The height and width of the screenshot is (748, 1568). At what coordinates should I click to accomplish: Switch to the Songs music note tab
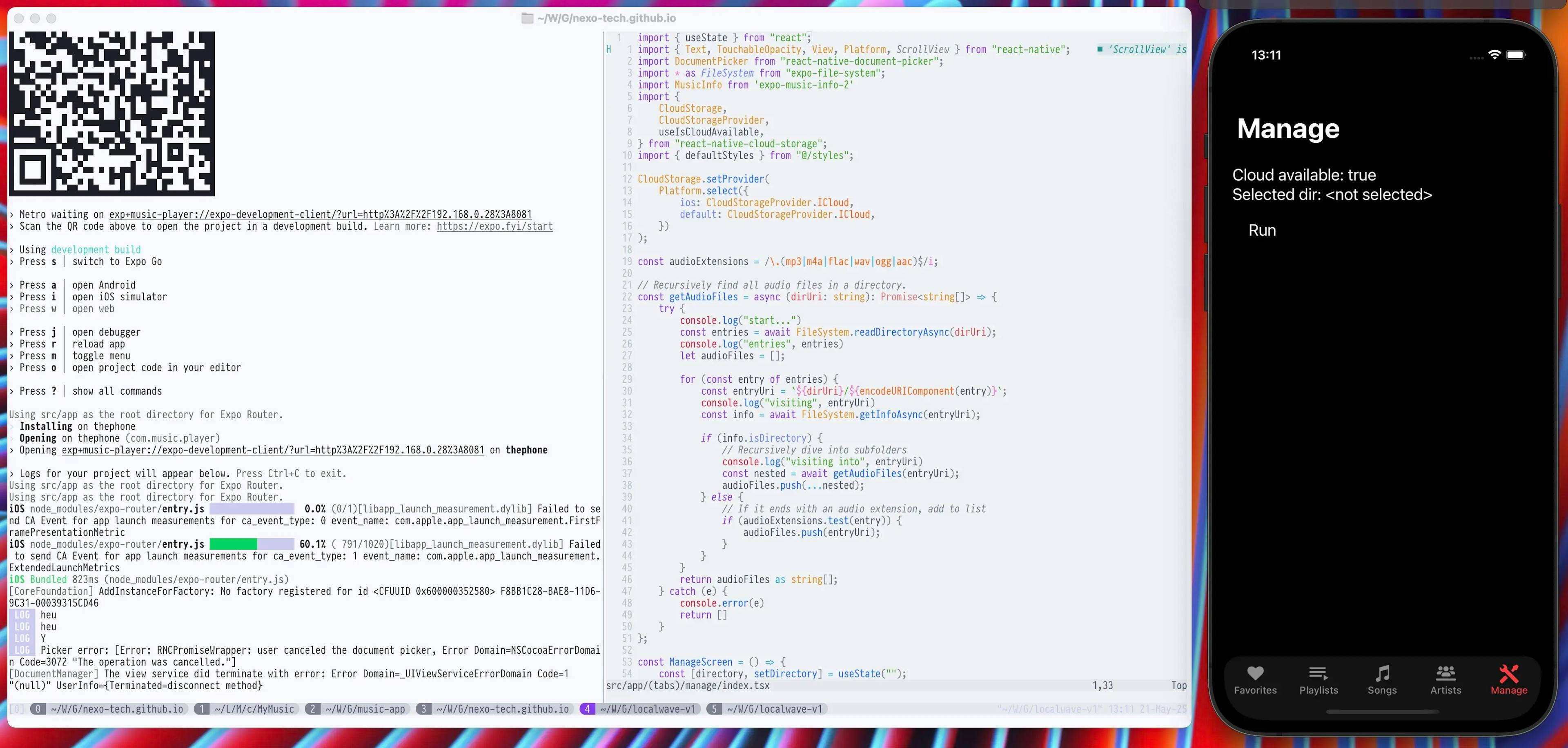1382,673
